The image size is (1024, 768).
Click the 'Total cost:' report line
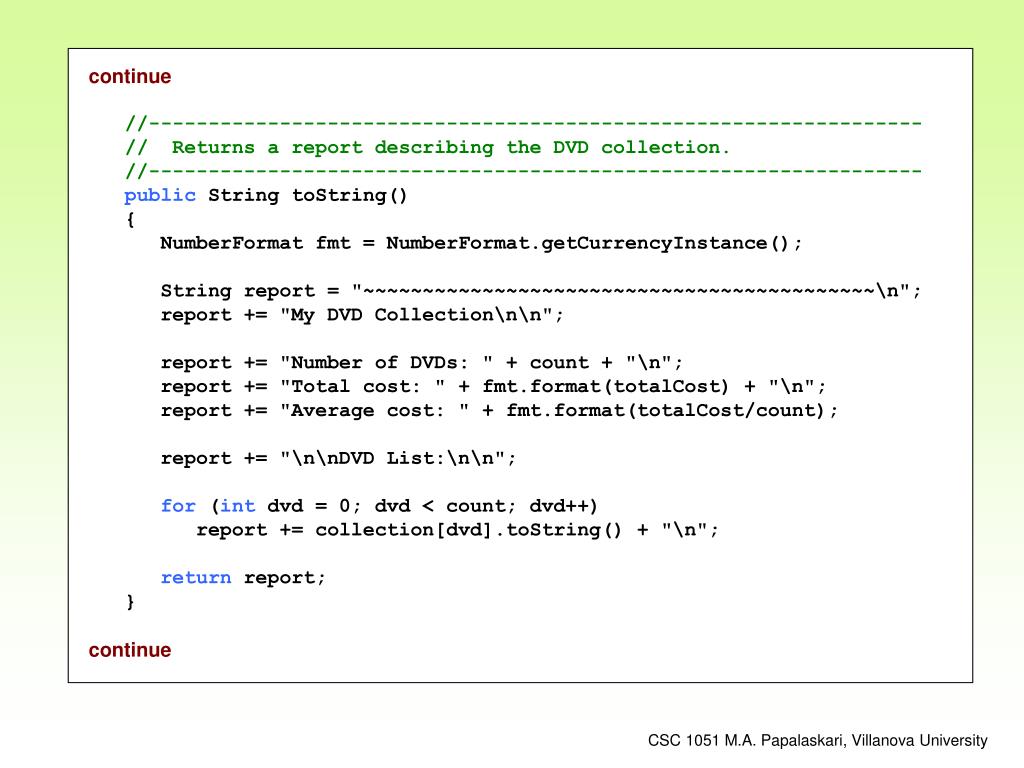point(493,387)
